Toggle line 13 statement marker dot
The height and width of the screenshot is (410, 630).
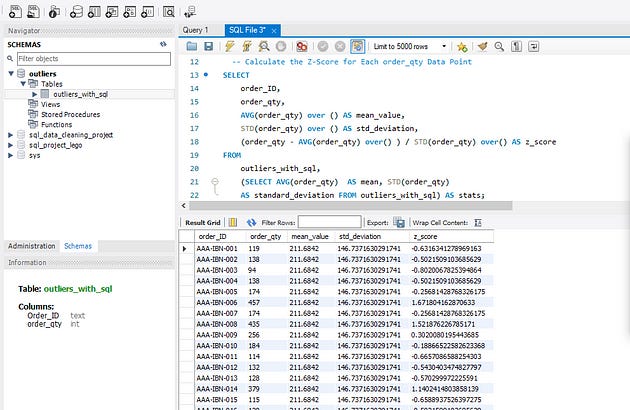tap(206, 76)
